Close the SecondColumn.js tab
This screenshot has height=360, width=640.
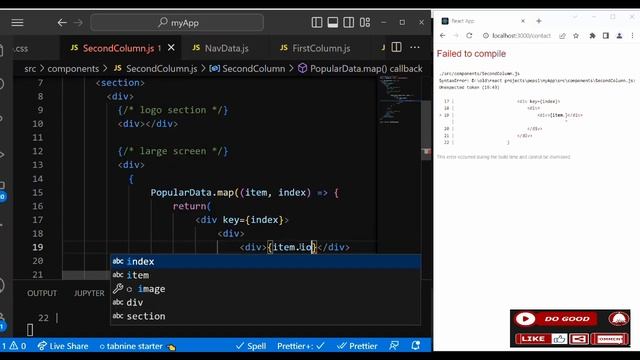[x=171, y=48]
